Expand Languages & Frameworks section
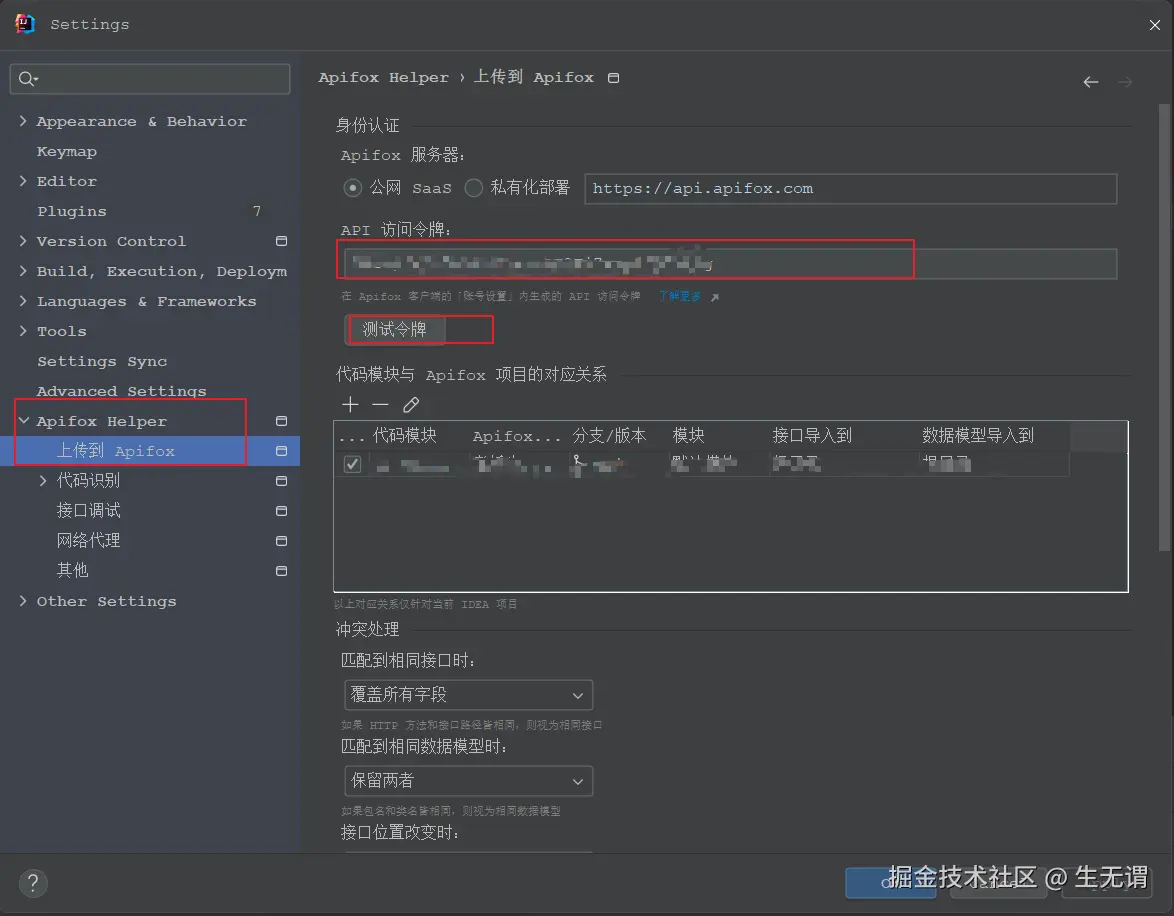 tap(22, 300)
